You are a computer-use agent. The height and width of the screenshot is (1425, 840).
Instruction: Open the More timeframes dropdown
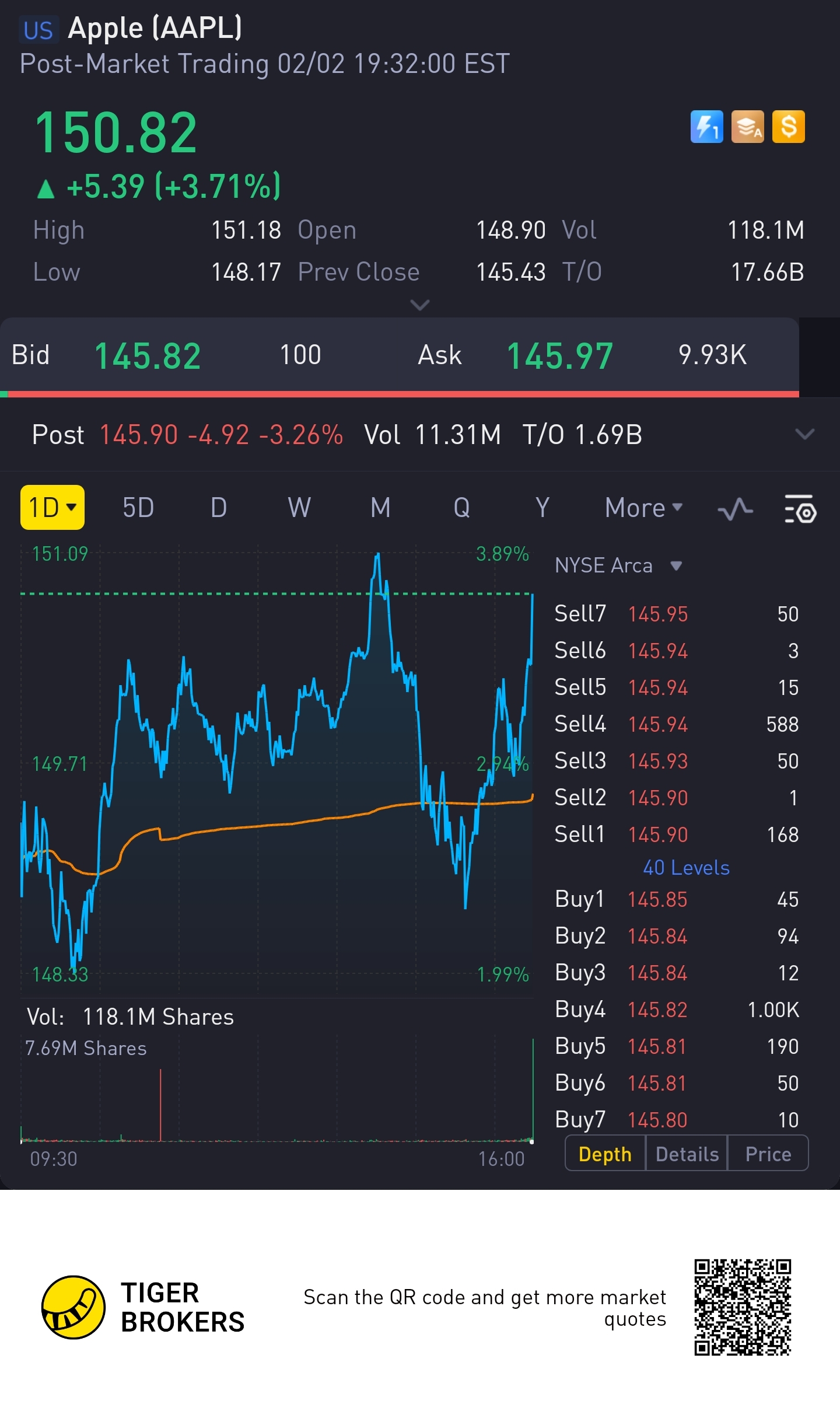click(x=643, y=508)
